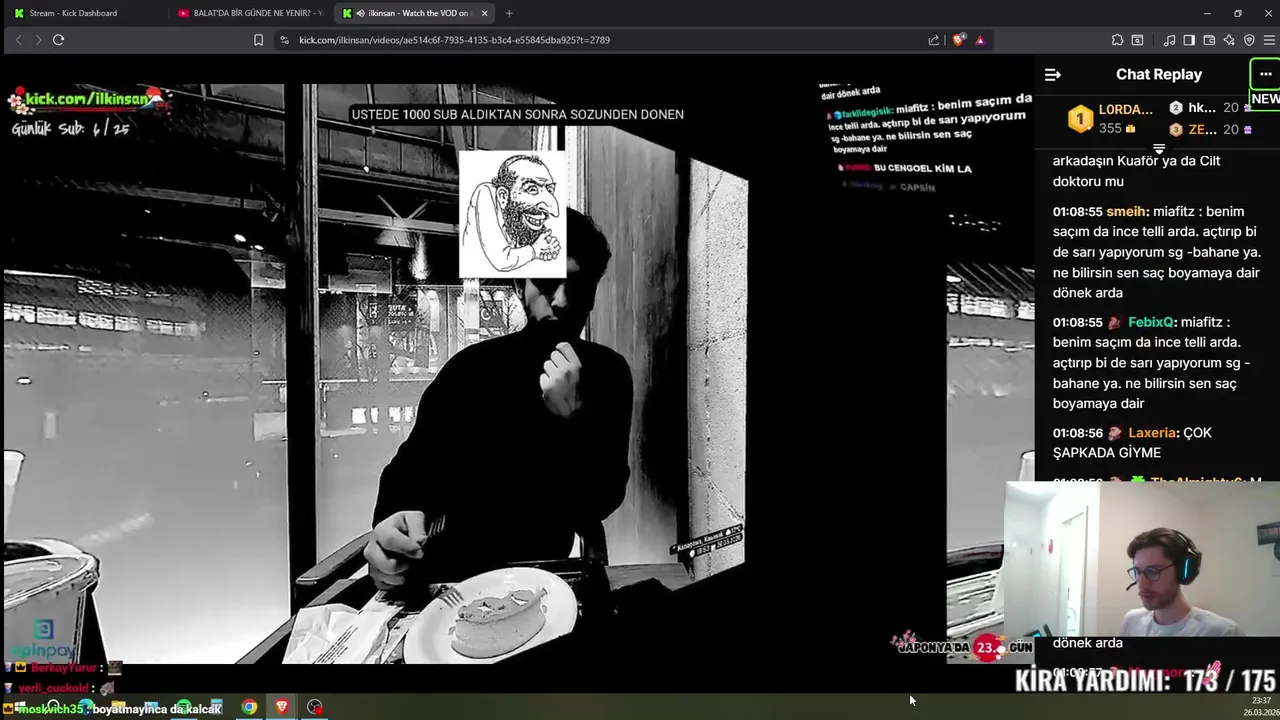Click ÇOK ŞAPKADA GİYME chat message
The width and height of the screenshot is (1280, 720).
[x=1132, y=443]
